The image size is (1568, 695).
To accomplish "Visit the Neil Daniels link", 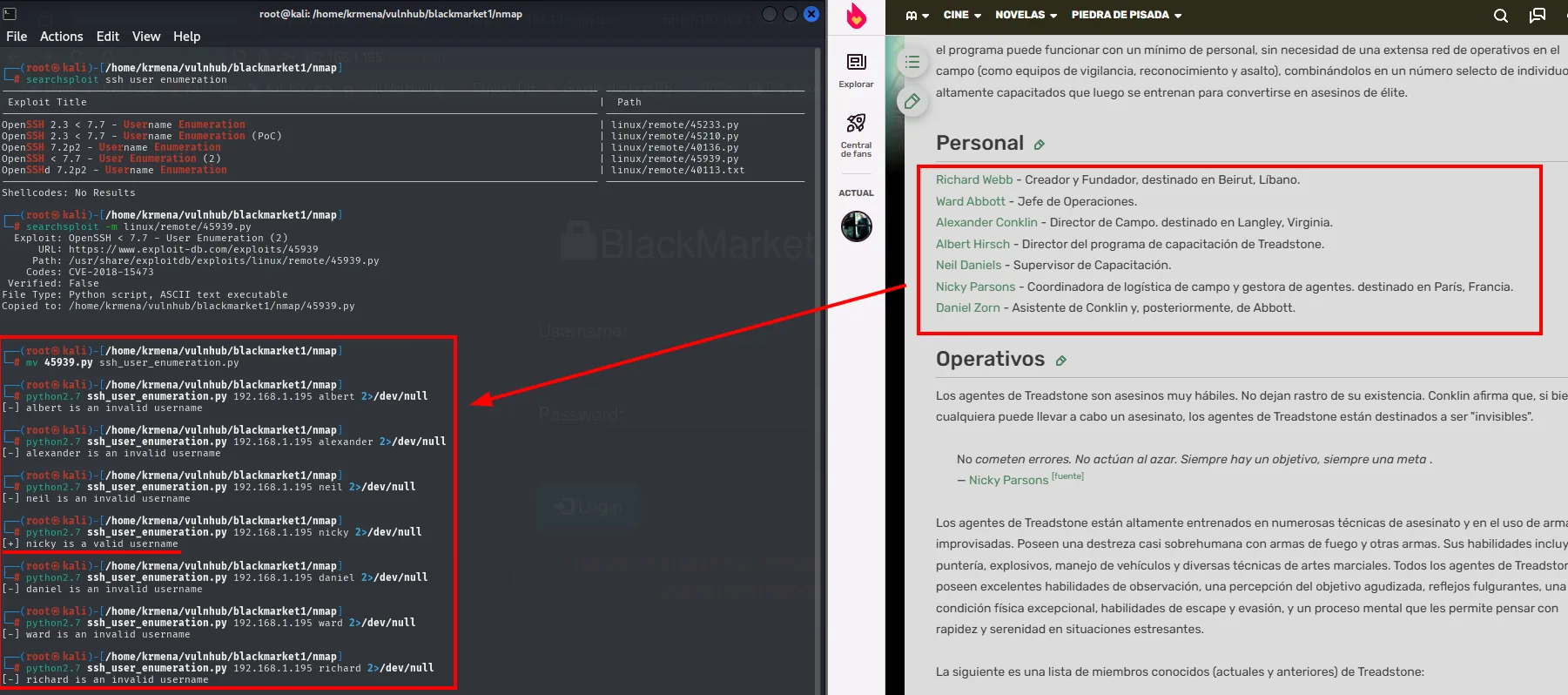I will coord(968,265).
